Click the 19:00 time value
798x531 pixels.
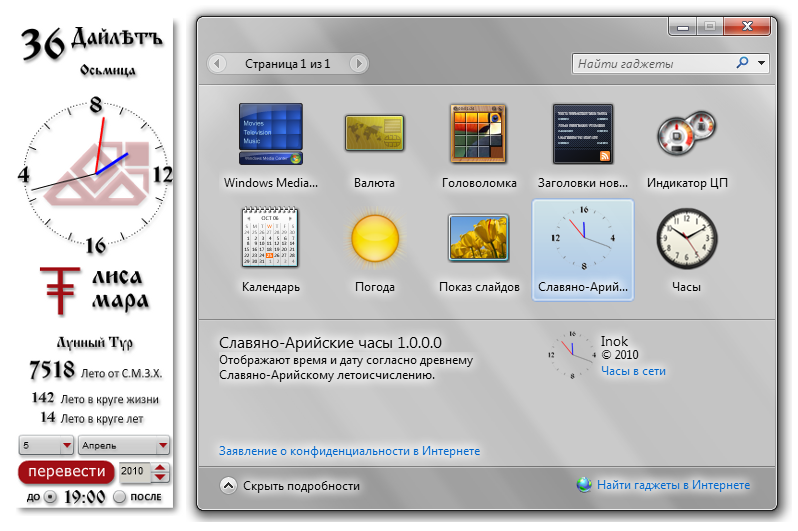tap(84, 497)
